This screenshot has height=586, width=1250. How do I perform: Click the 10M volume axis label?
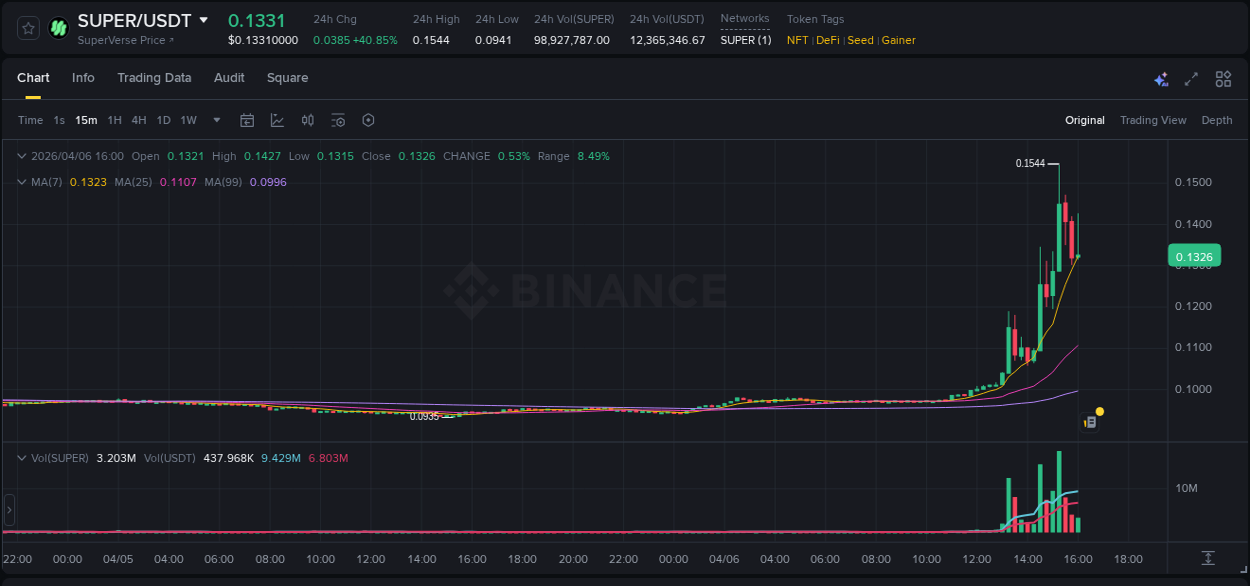[1187, 488]
